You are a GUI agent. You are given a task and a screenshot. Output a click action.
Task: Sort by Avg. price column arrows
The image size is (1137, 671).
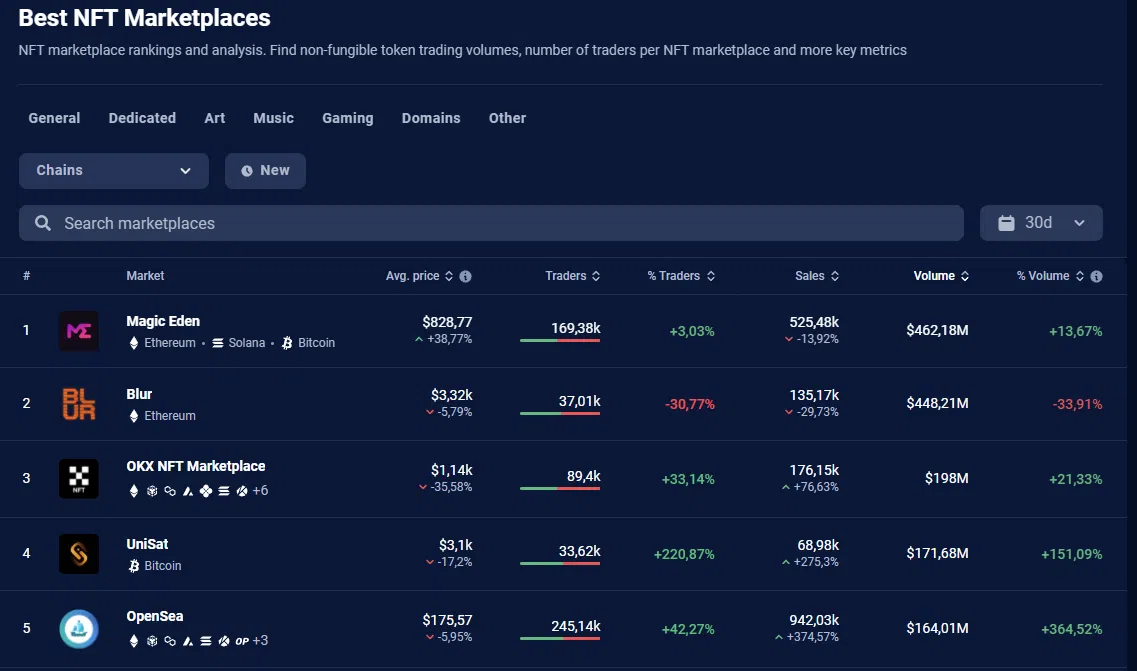click(449, 276)
